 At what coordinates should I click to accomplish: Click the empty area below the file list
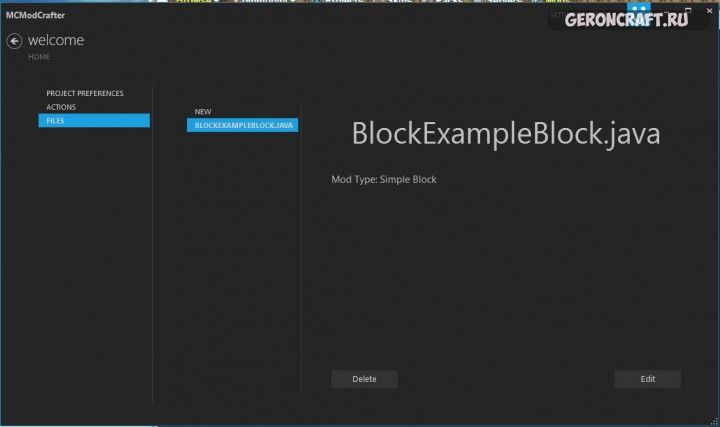[242, 260]
